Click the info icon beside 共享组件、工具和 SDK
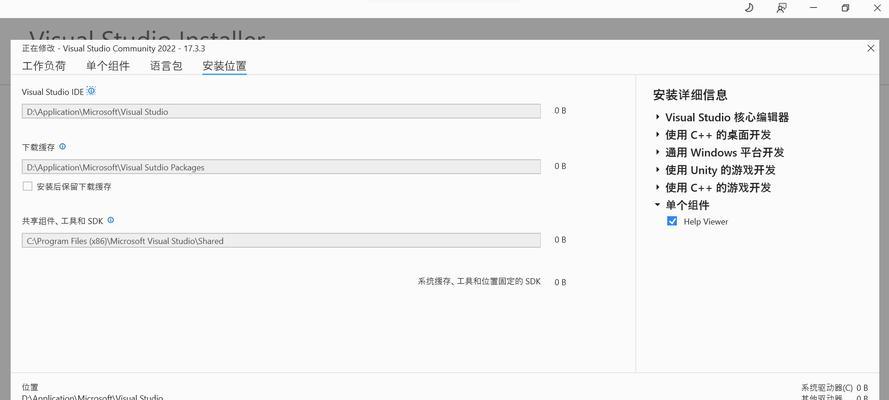Viewport: 889px width, 400px height. tap(111, 220)
